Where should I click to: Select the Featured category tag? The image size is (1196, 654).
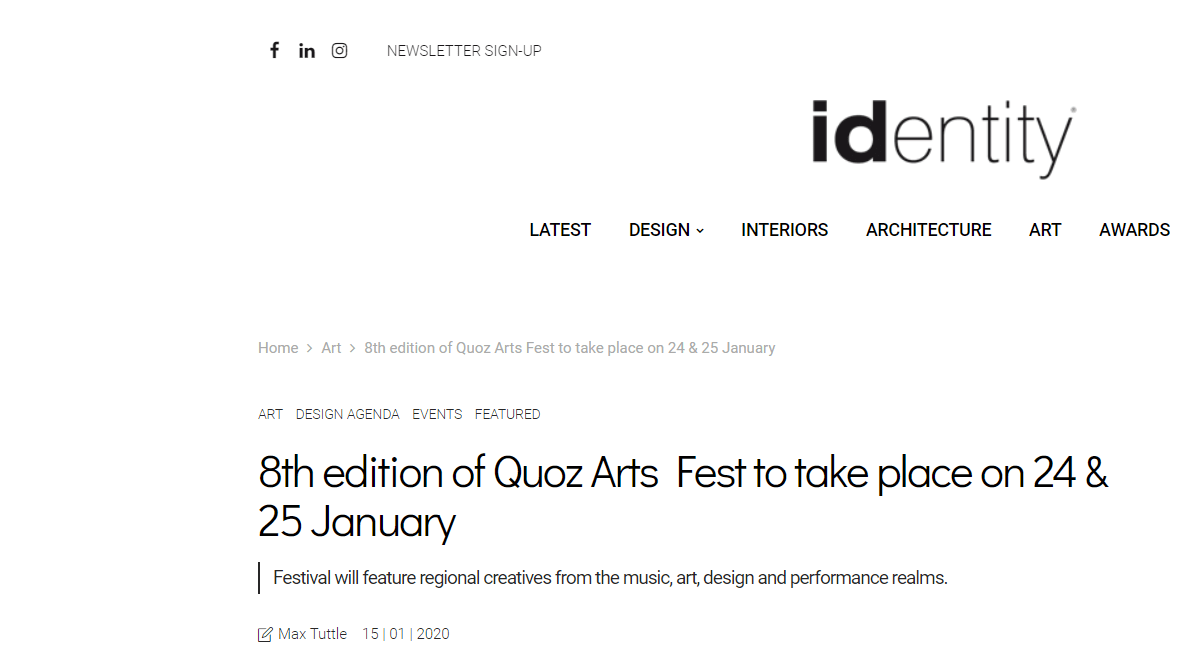pyautogui.click(x=507, y=414)
